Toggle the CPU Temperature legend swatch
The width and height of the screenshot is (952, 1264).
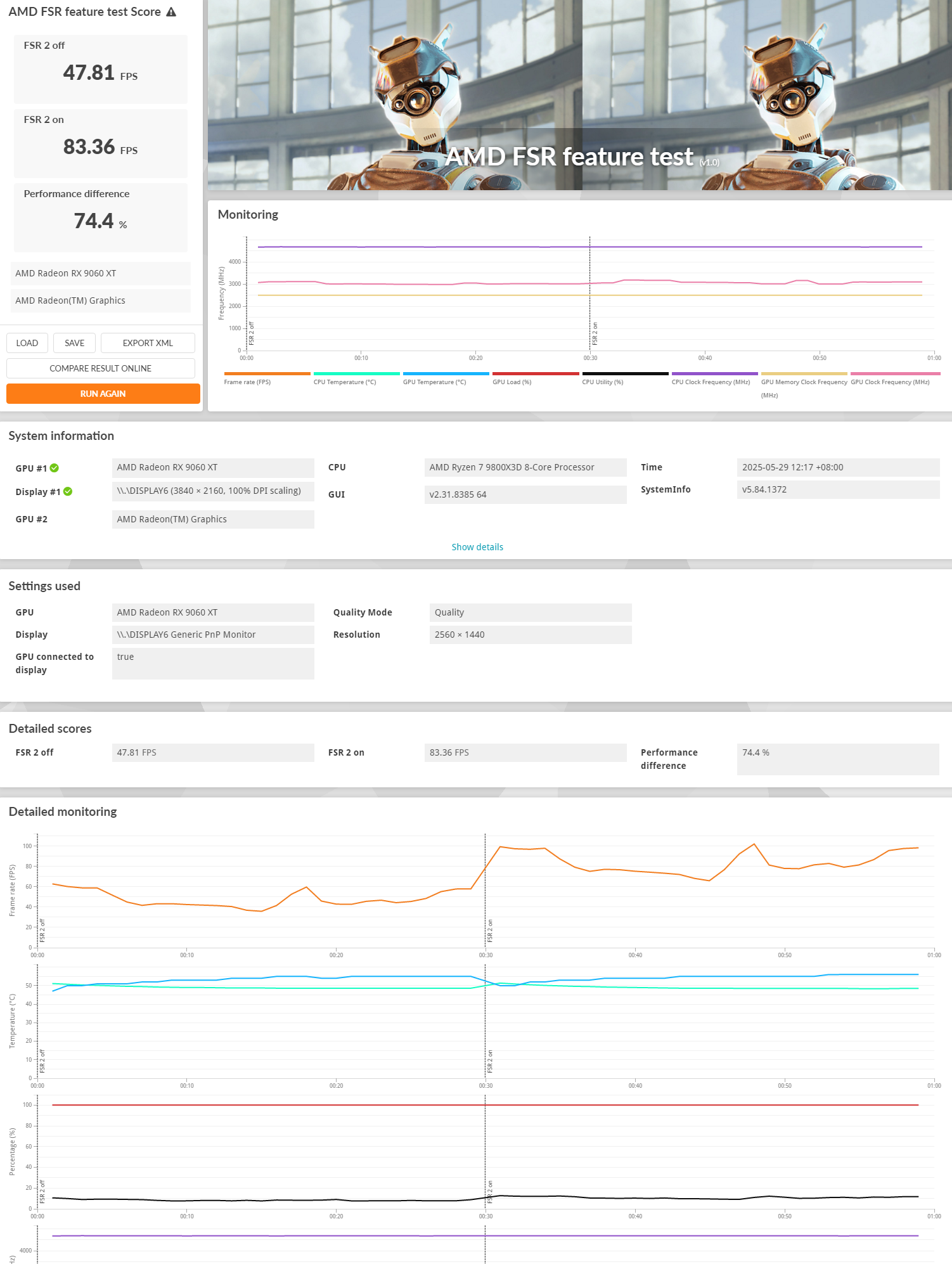click(357, 374)
